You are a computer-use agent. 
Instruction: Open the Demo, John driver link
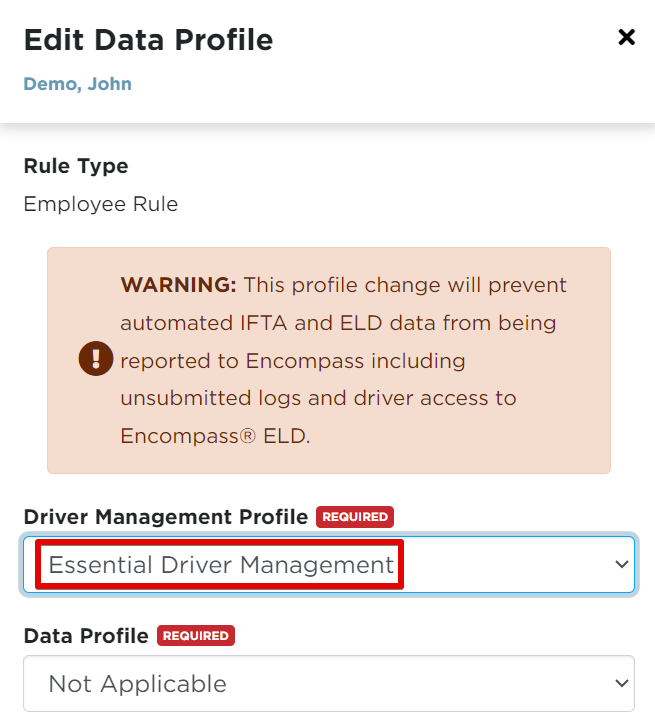tap(78, 84)
